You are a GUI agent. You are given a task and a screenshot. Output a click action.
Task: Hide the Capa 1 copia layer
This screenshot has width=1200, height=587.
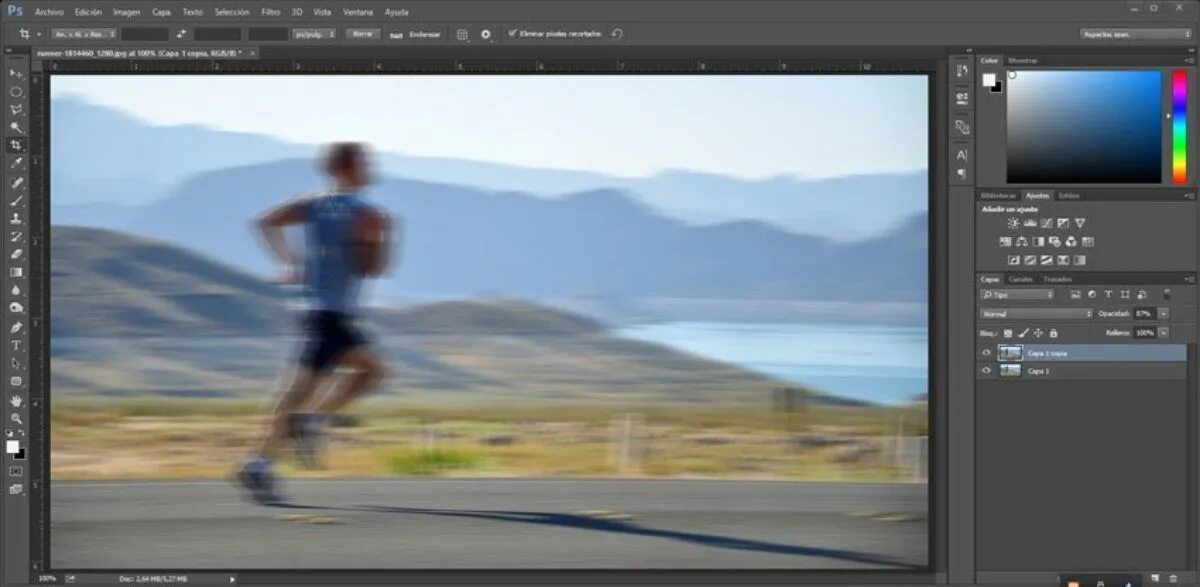(x=986, y=353)
